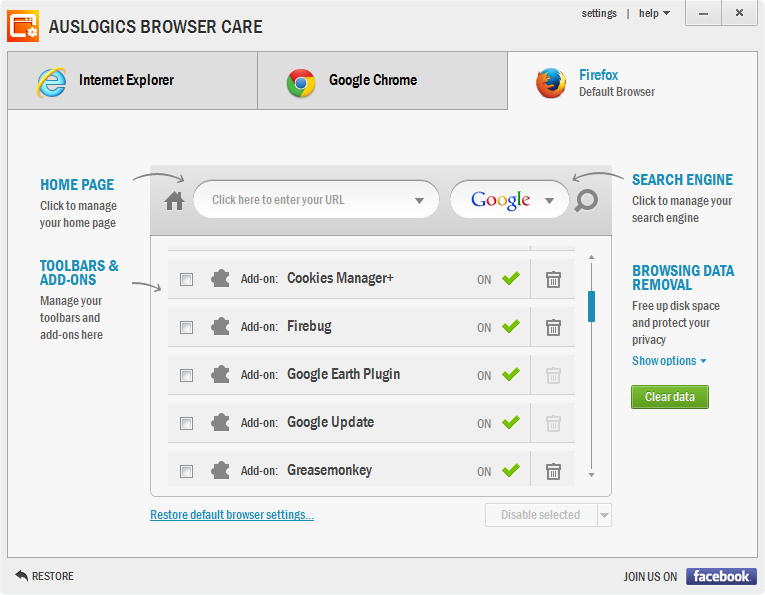Check the Cookies Manager+ checkbox
Screen dimensions: 765x595
[186, 279]
